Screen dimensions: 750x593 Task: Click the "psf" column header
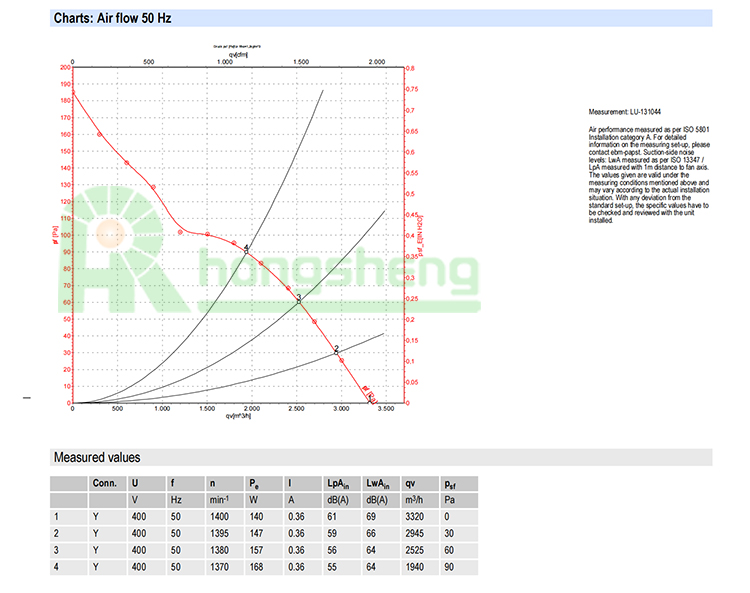(450, 484)
